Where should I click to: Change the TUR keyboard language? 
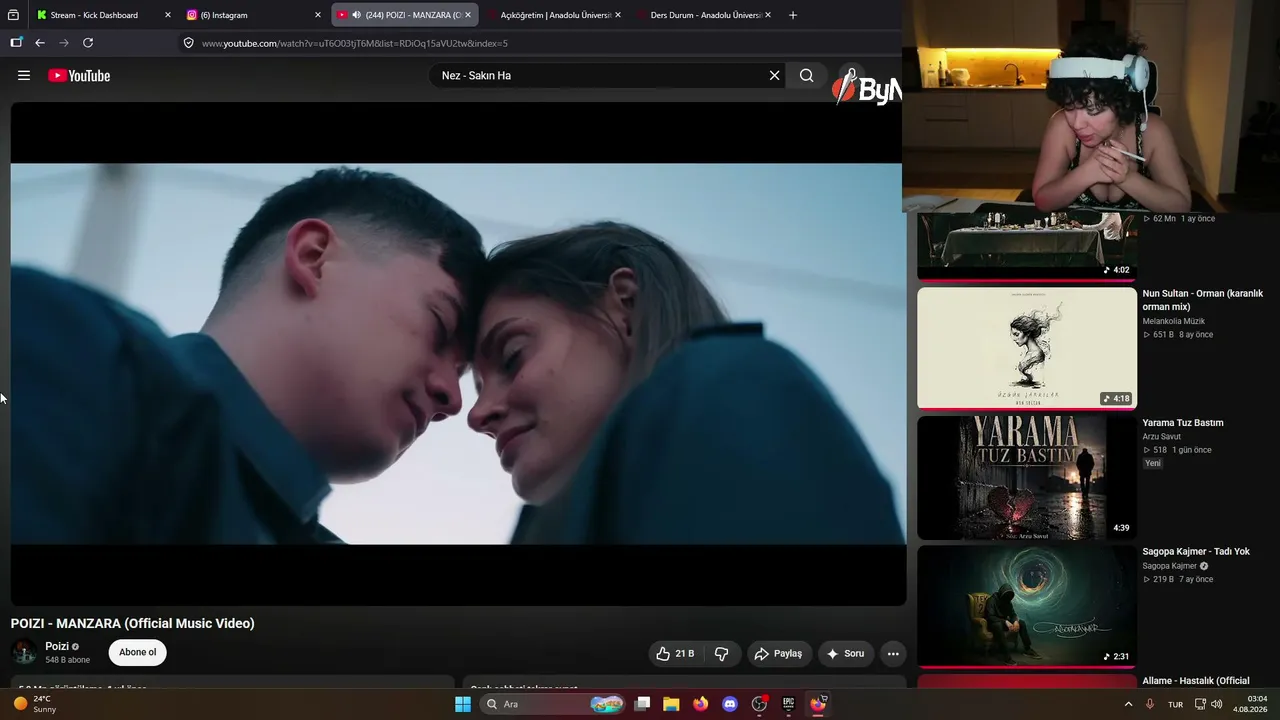click(x=1176, y=704)
